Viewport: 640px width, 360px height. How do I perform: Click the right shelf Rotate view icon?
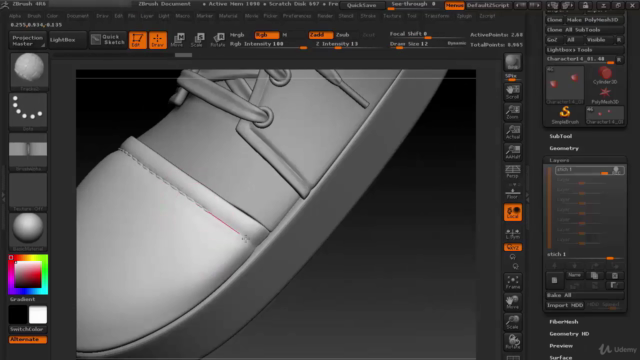coord(513,342)
